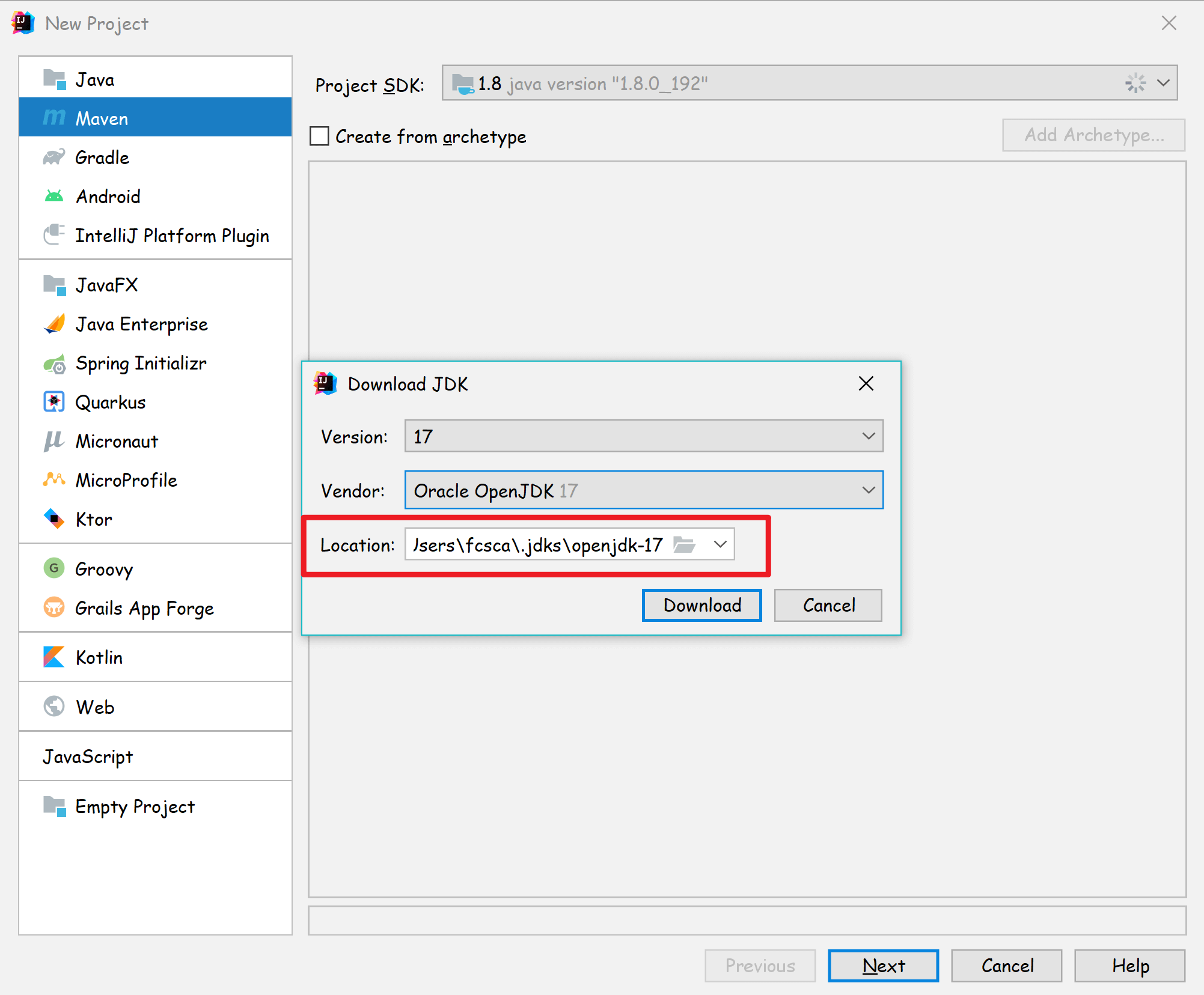Select Empty Project in the list
Image resolution: width=1204 pixels, height=995 pixels.
pyautogui.click(x=135, y=806)
